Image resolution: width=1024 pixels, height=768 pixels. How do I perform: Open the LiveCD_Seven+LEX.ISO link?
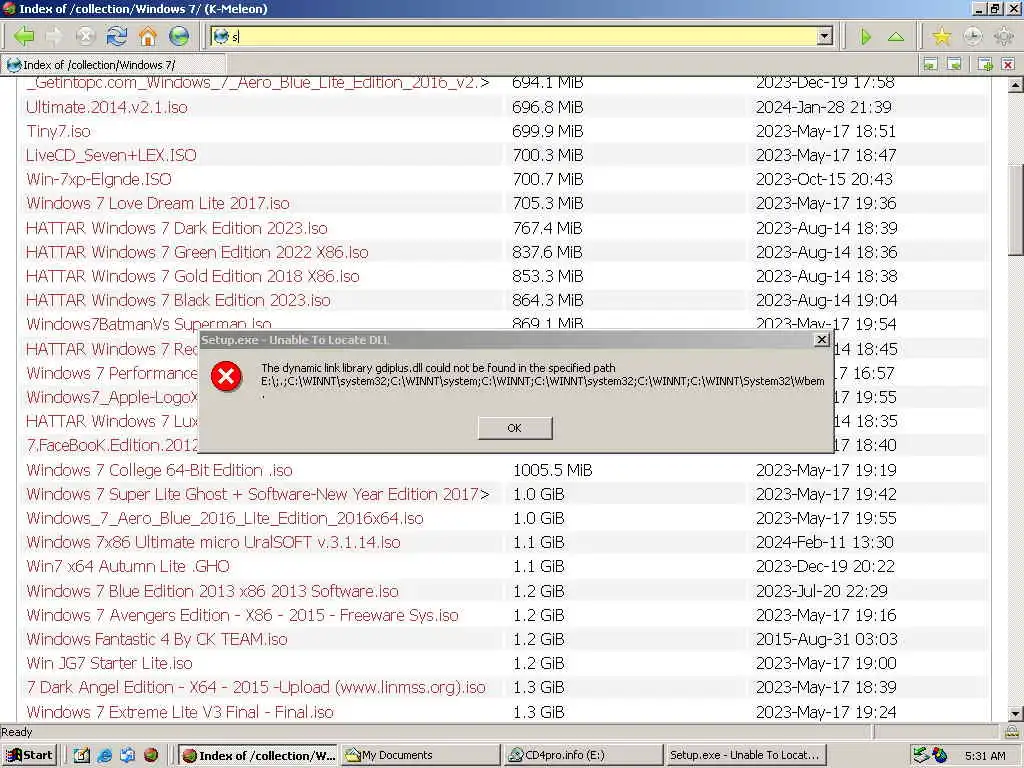(111, 155)
